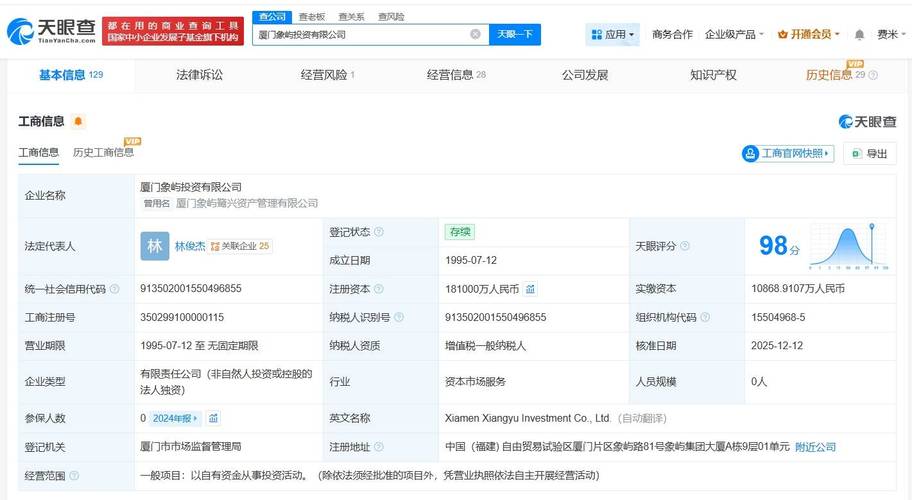This screenshot has width=912, height=500.
Task: Open the 应用 dropdown menu
Action: tap(614, 34)
